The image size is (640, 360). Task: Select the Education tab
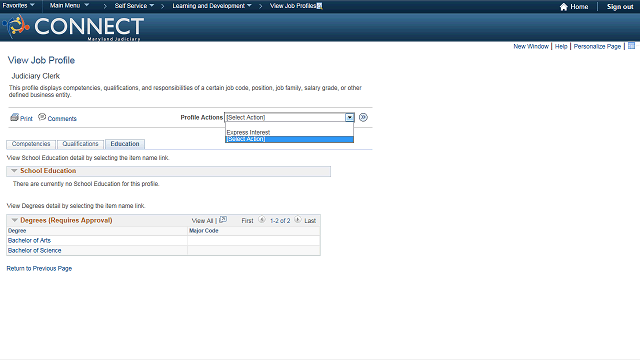coord(125,144)
